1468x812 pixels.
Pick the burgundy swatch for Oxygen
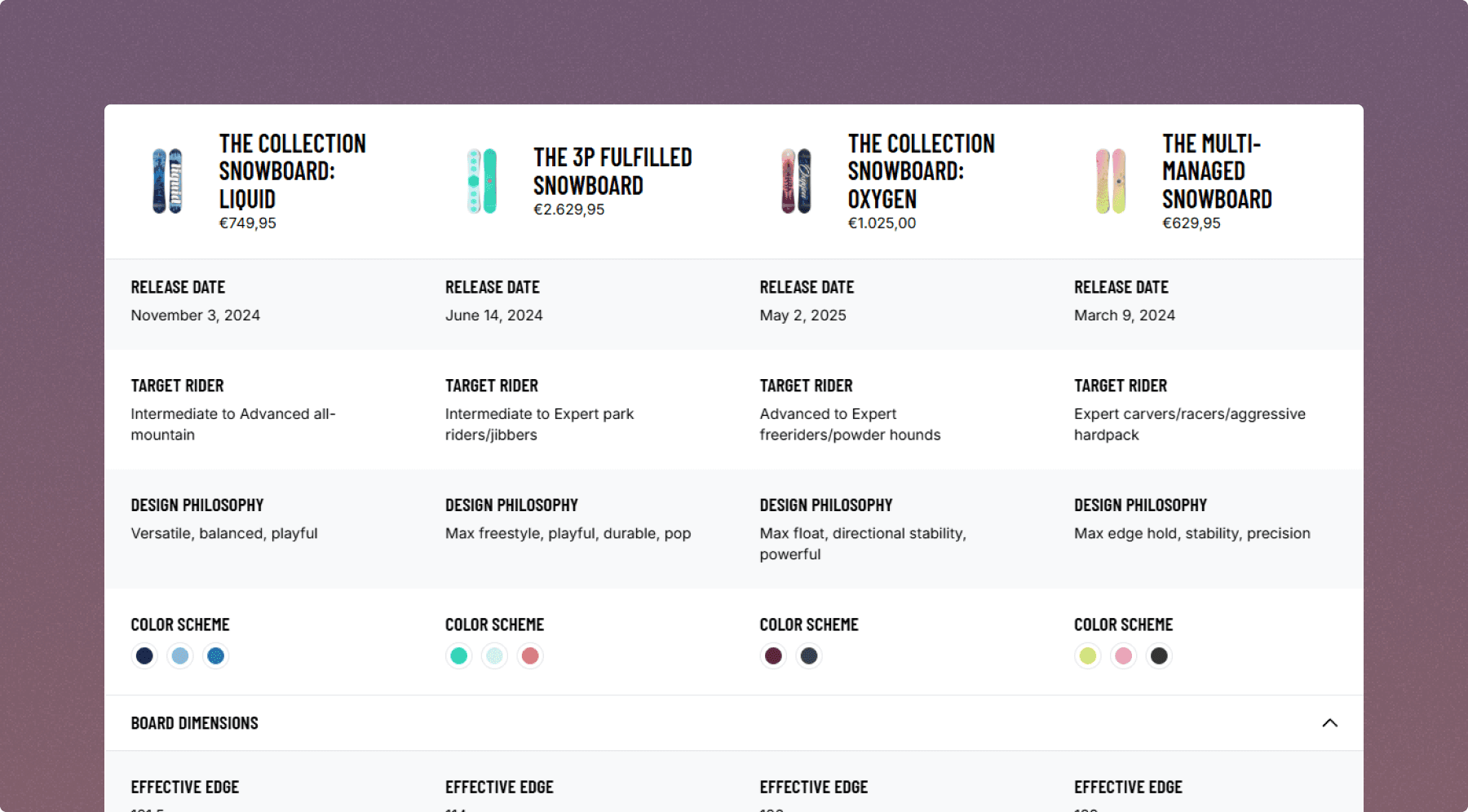[773, 655]
